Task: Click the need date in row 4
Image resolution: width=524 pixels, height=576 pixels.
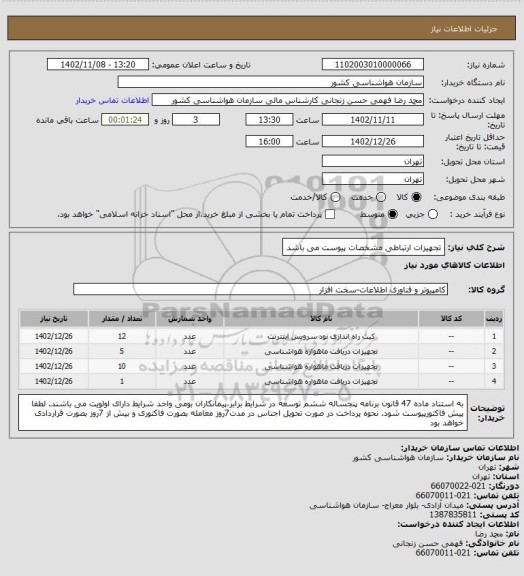Action: (54, 381)
